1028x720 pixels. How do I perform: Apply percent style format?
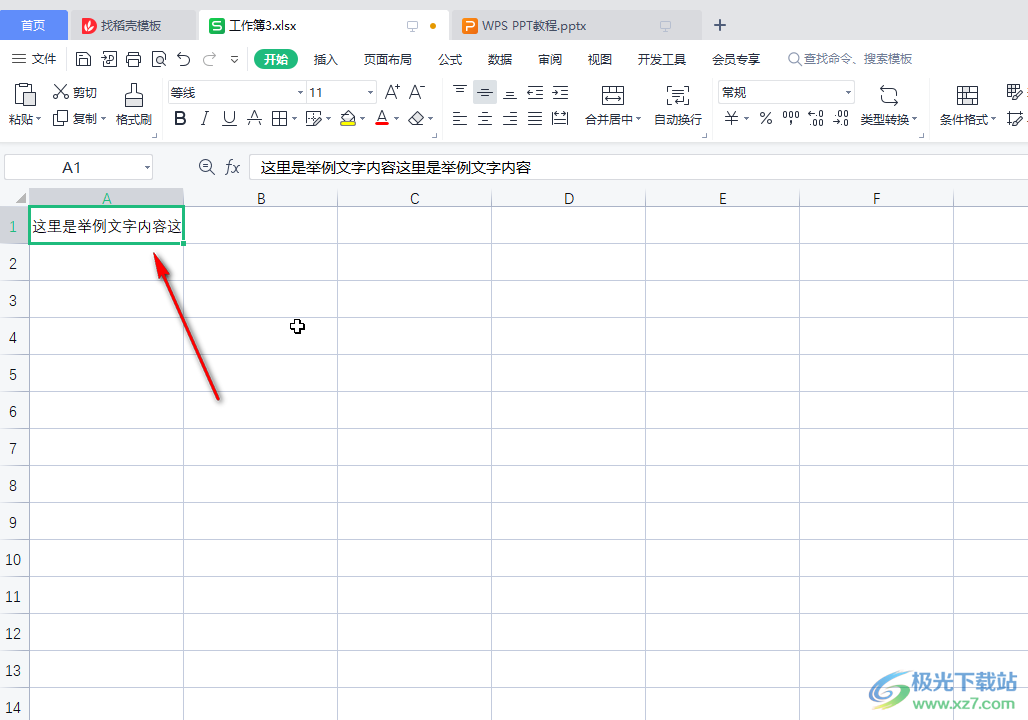click(766, 119)
